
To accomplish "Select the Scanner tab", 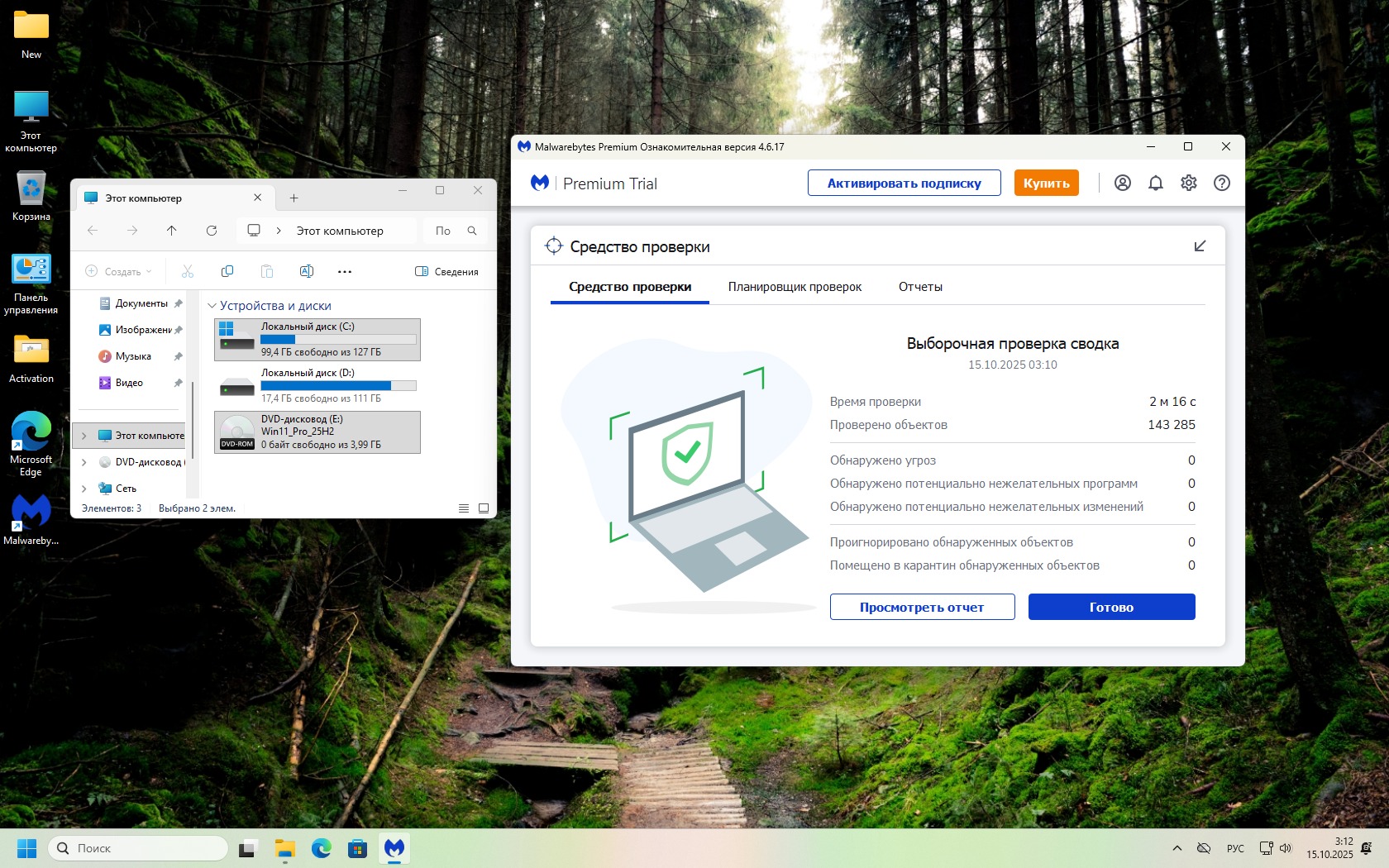I will [x=630, y=287].
